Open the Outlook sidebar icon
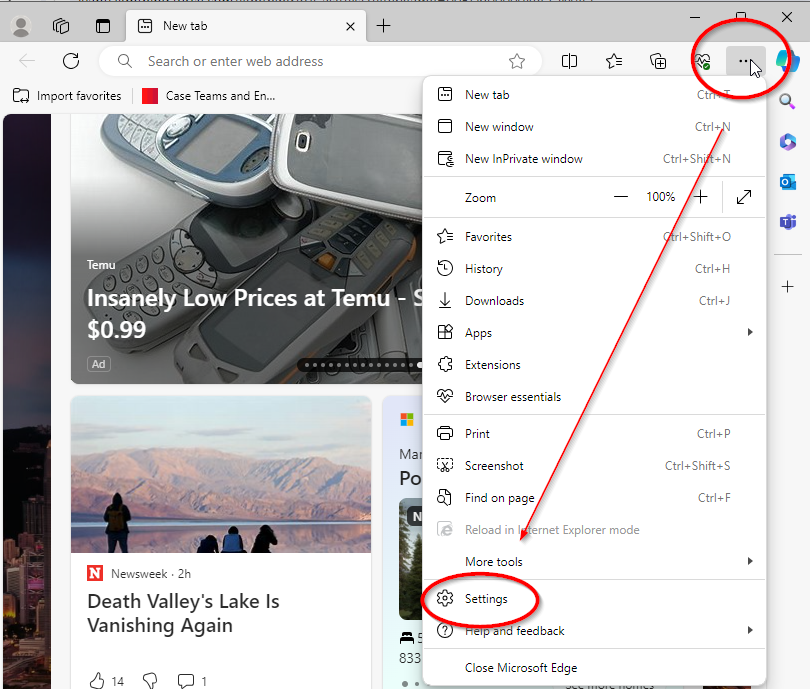 click(x=788, y=181)
